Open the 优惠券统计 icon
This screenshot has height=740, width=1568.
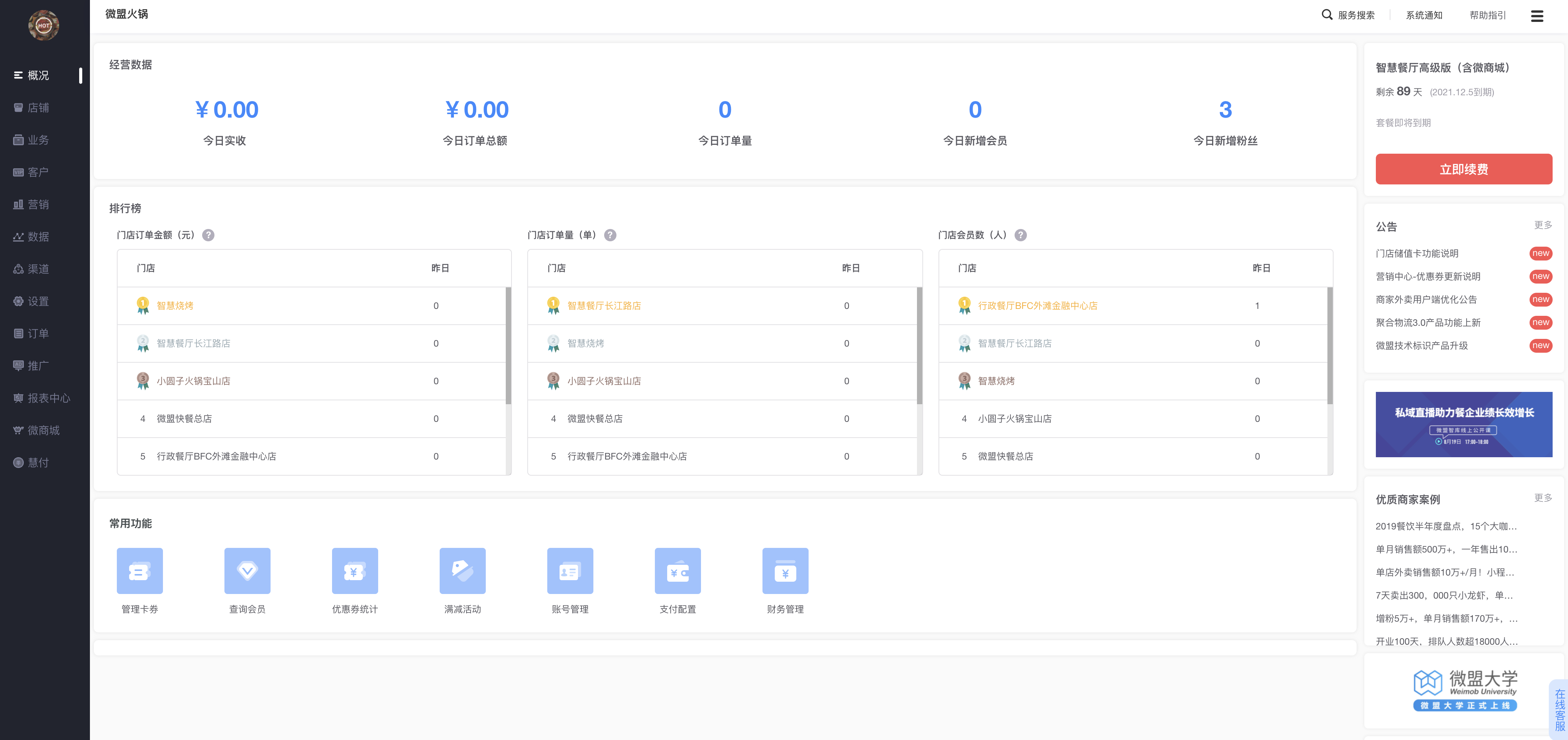354,570
